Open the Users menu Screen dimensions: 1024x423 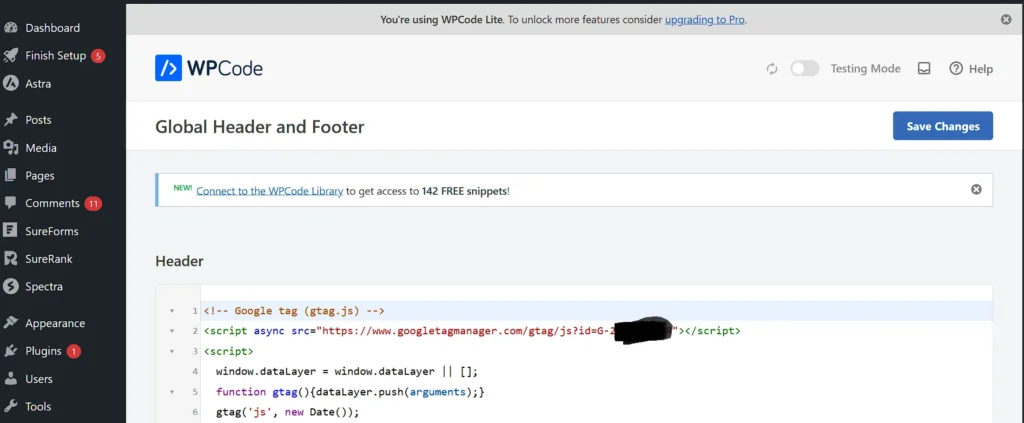(x=39, y=379)
